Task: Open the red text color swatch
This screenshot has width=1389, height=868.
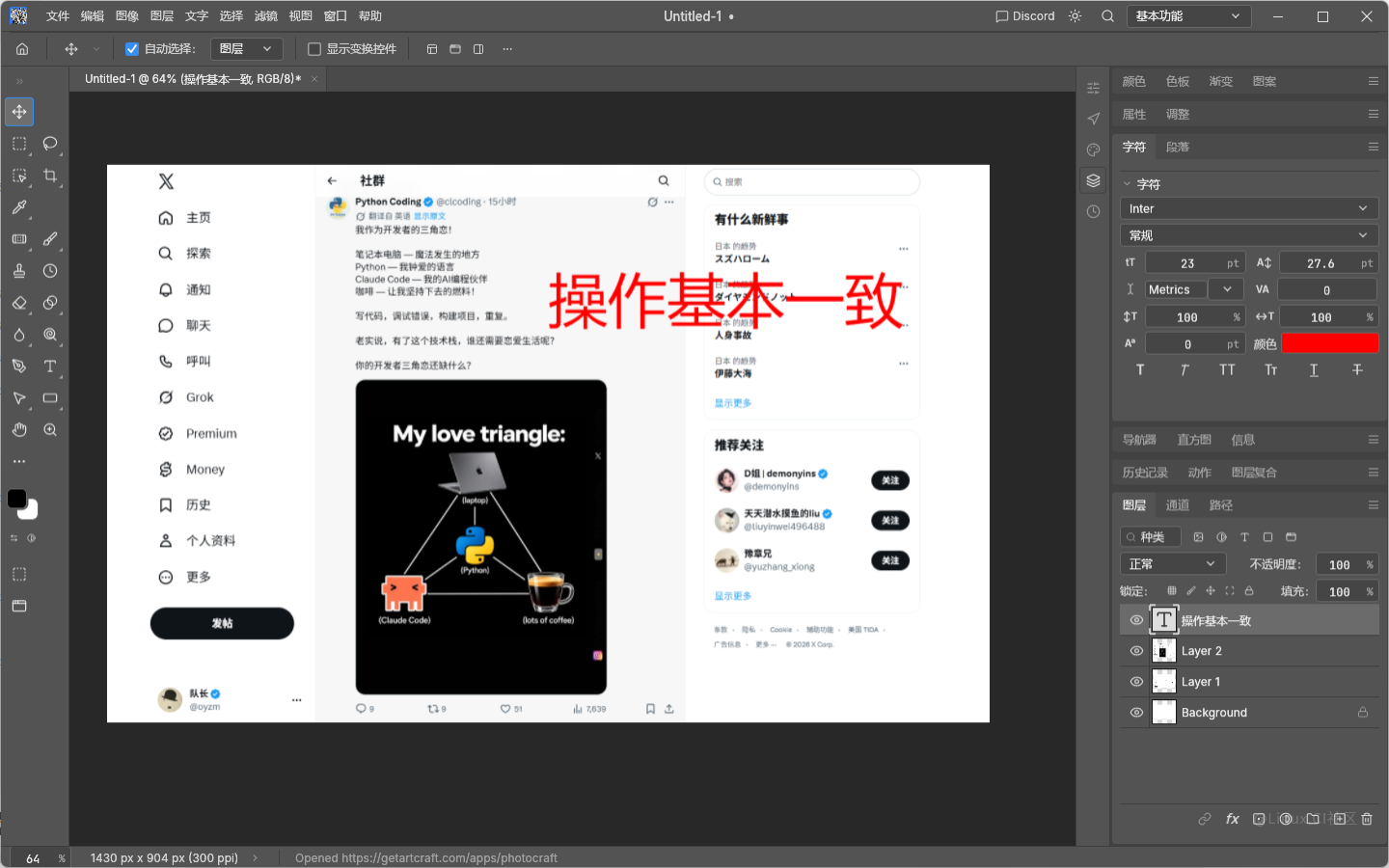Action: (1330, 343)
